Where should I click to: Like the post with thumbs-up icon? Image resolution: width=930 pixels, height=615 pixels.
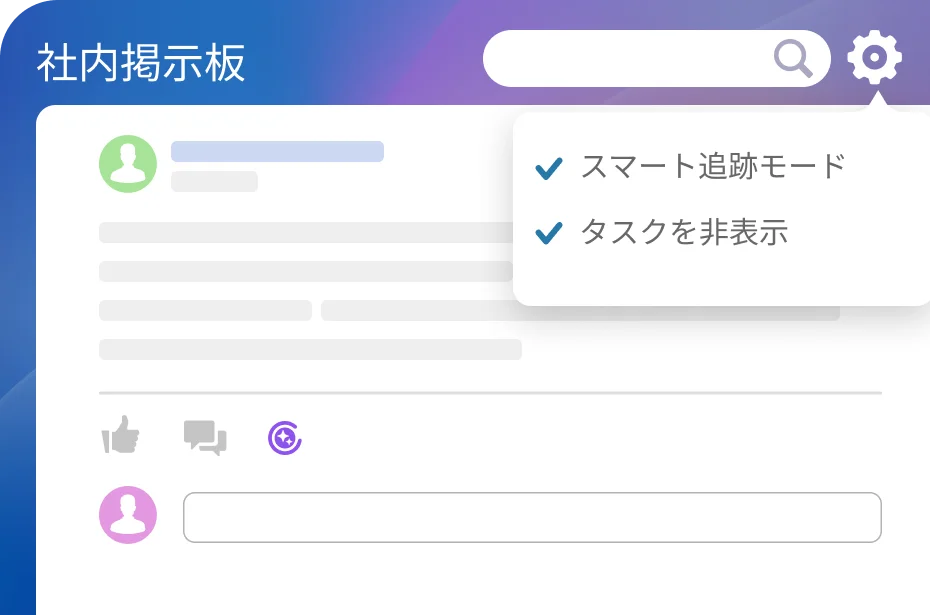[x=121, y=436]
